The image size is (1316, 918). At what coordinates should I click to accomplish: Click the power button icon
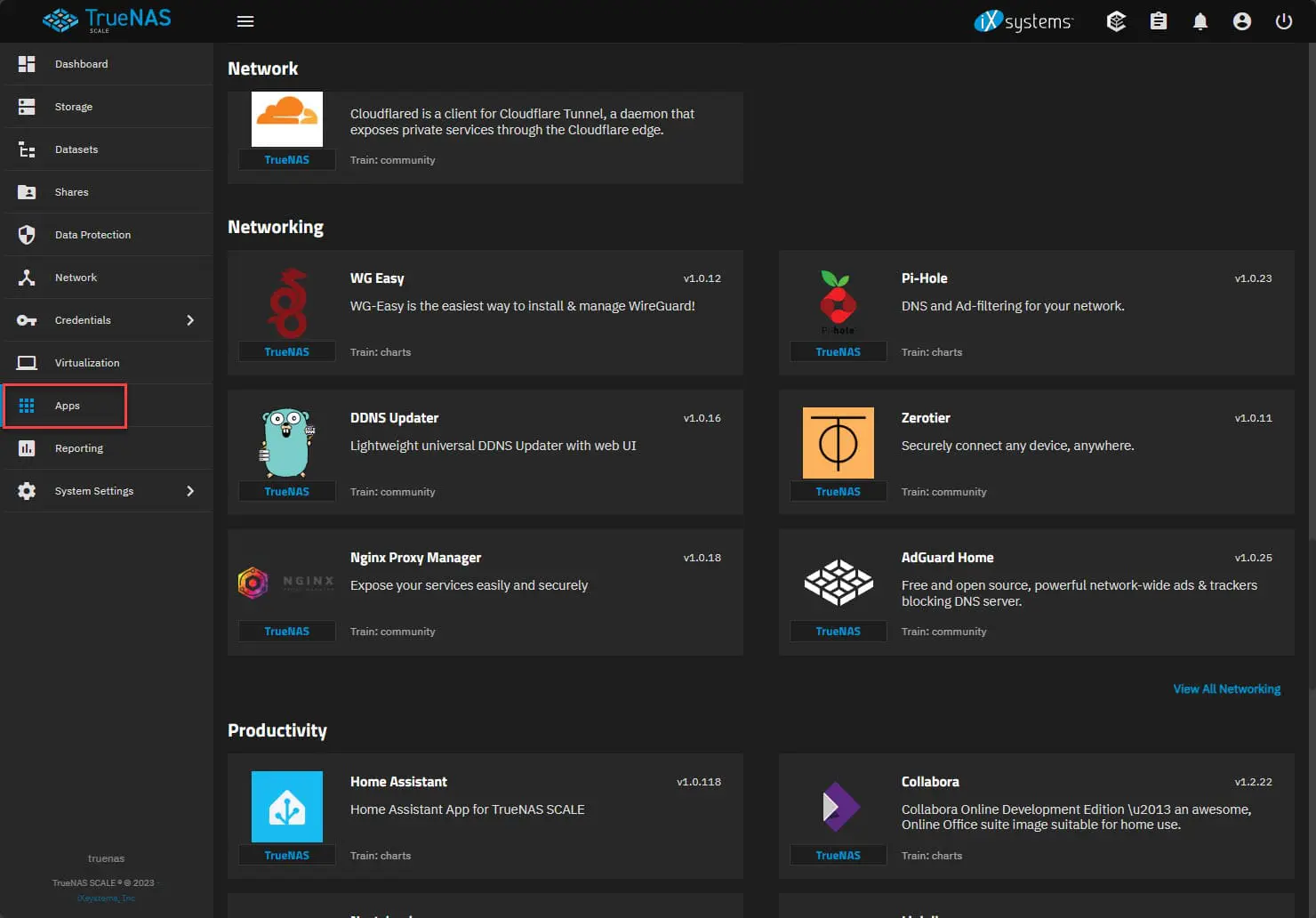1283,21
